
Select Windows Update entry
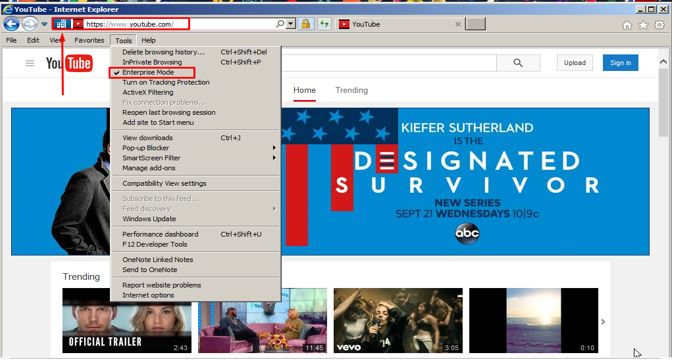coord(196,219)
